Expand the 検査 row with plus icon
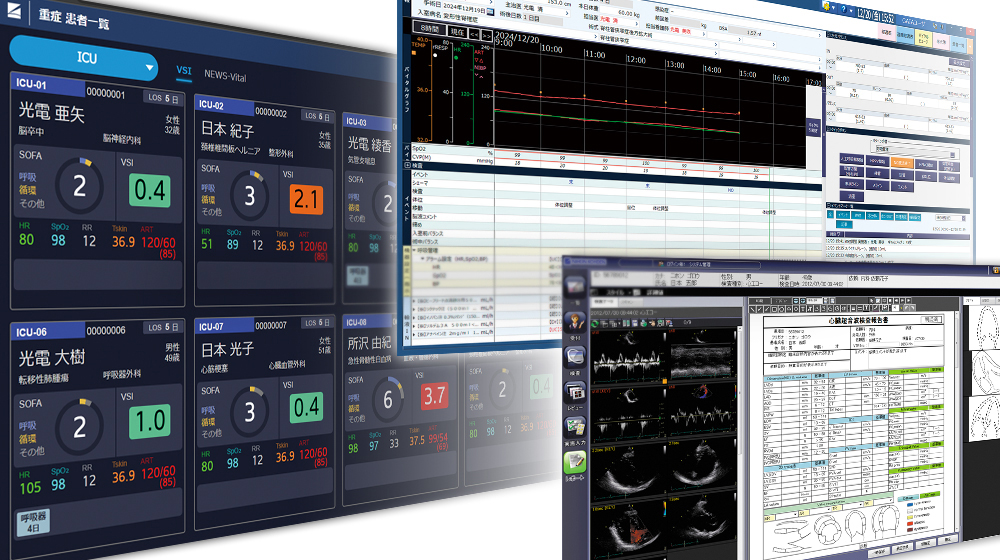 pos(408,165)
